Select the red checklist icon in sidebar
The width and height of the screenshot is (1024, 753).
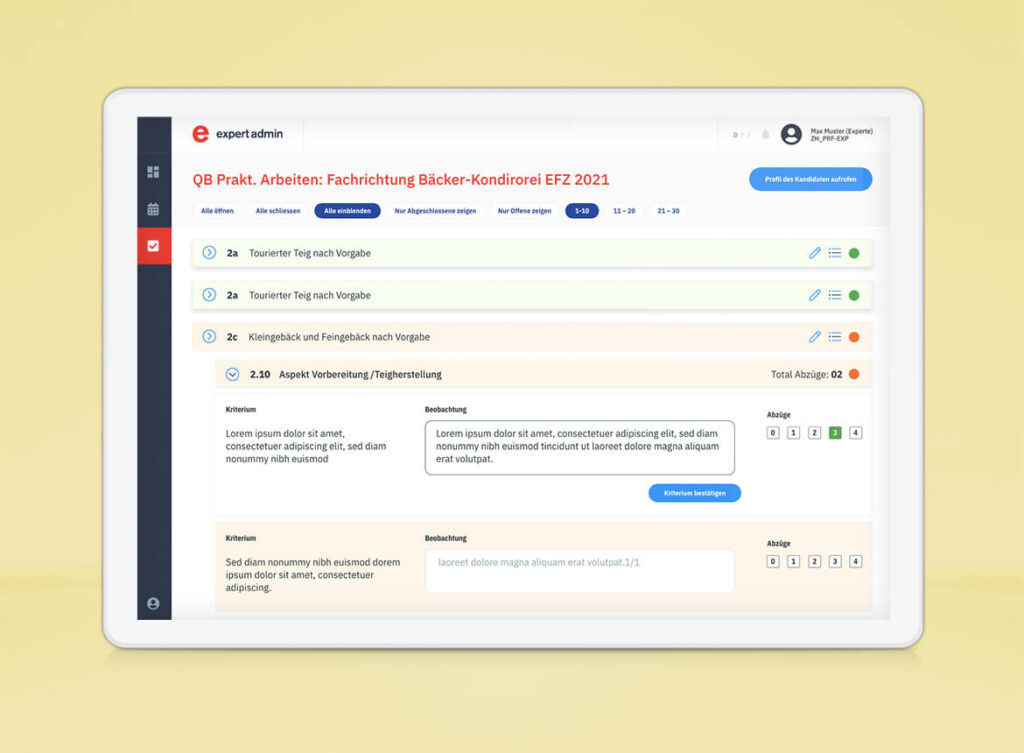click(153, 245)
